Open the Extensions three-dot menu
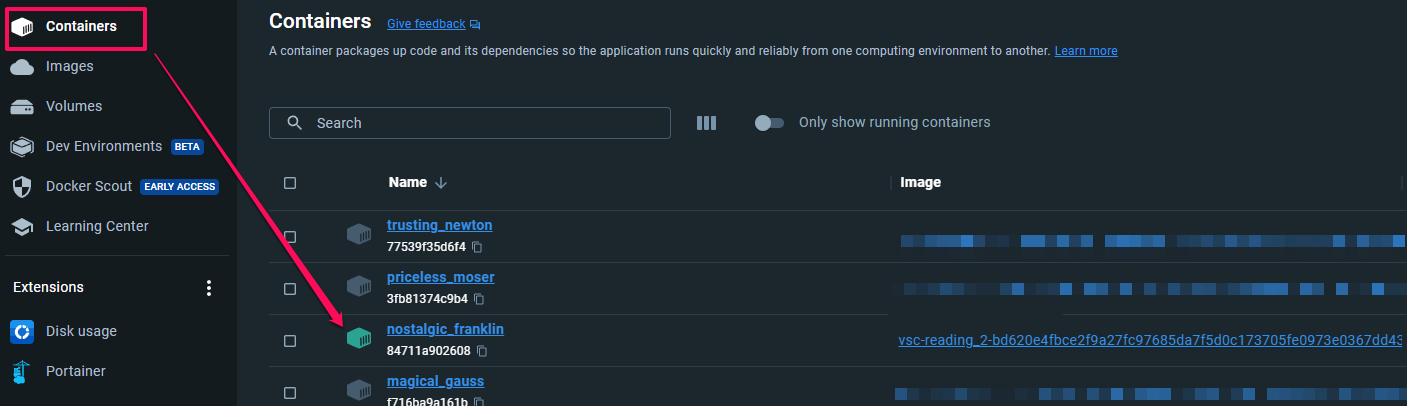 [209, 288]
